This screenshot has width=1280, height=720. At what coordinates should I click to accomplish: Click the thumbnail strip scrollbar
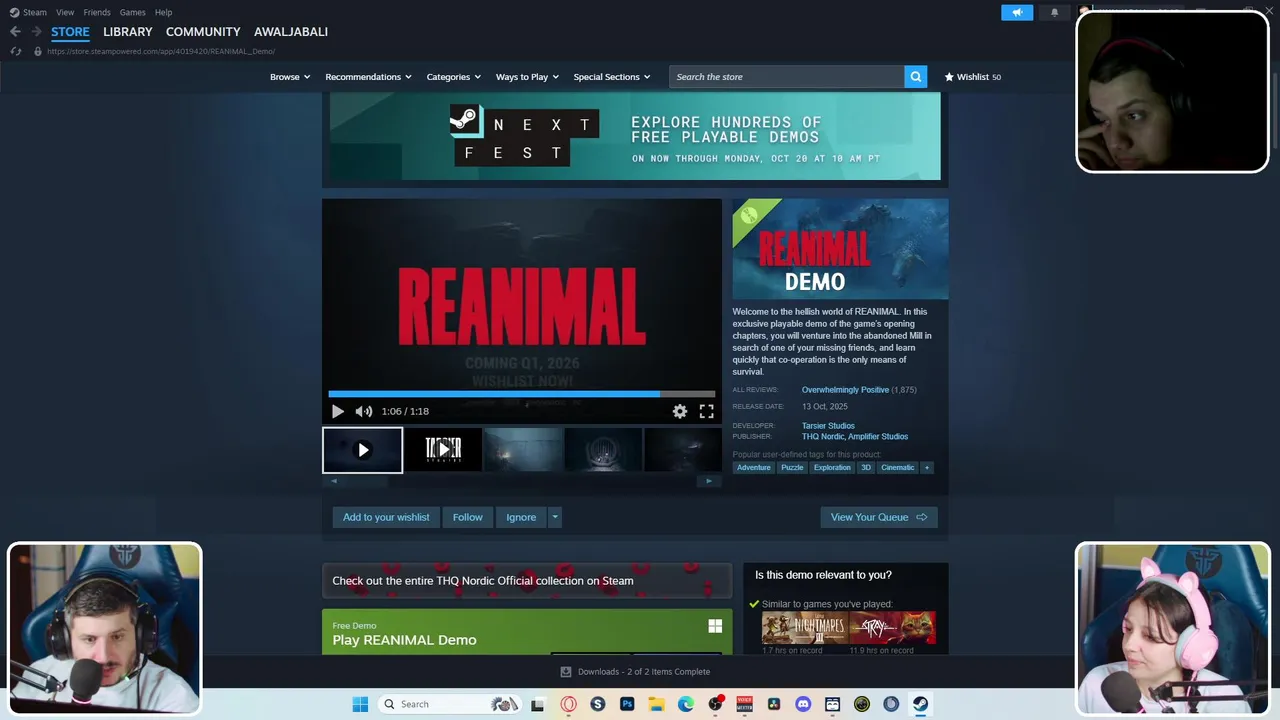click(521, 481)
